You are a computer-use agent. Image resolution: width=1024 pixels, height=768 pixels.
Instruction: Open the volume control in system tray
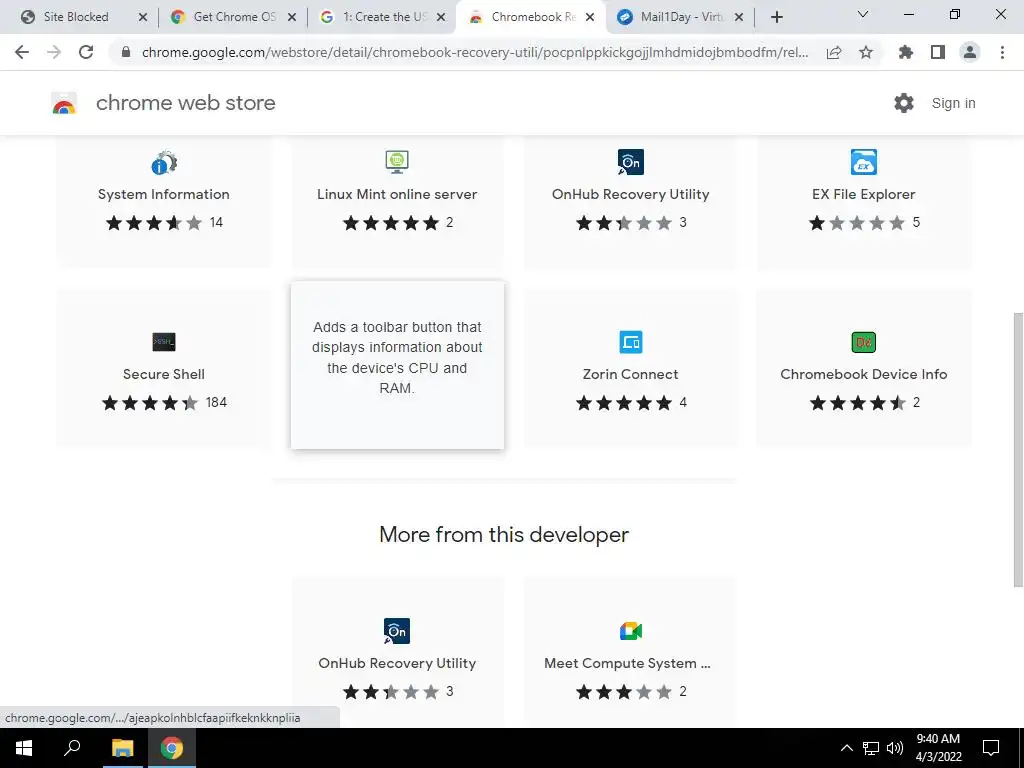tap(895, 748)
